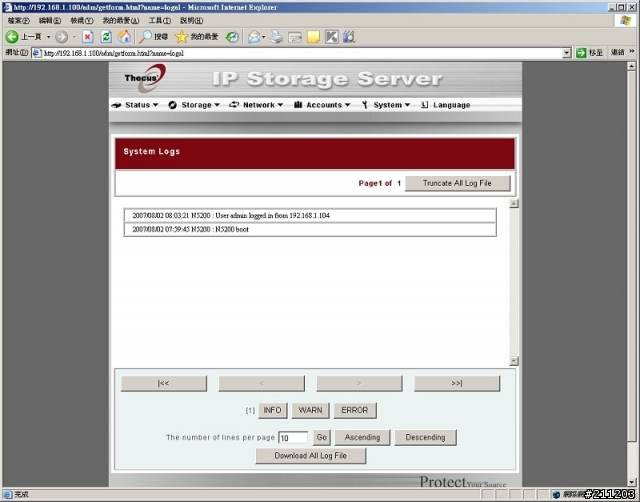Go back with the IE Back arrow
This screenshot has width=640, height=502.
click(12, 37)
